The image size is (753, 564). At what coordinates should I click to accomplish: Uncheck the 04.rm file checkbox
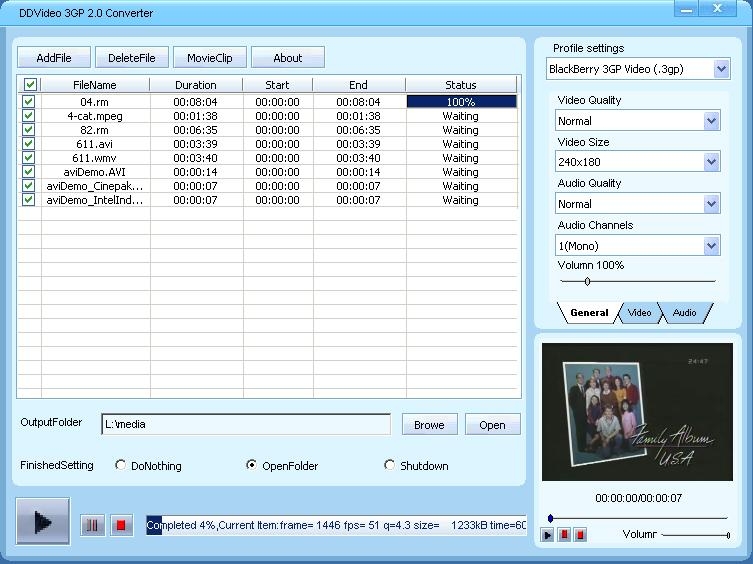(29, 102)
